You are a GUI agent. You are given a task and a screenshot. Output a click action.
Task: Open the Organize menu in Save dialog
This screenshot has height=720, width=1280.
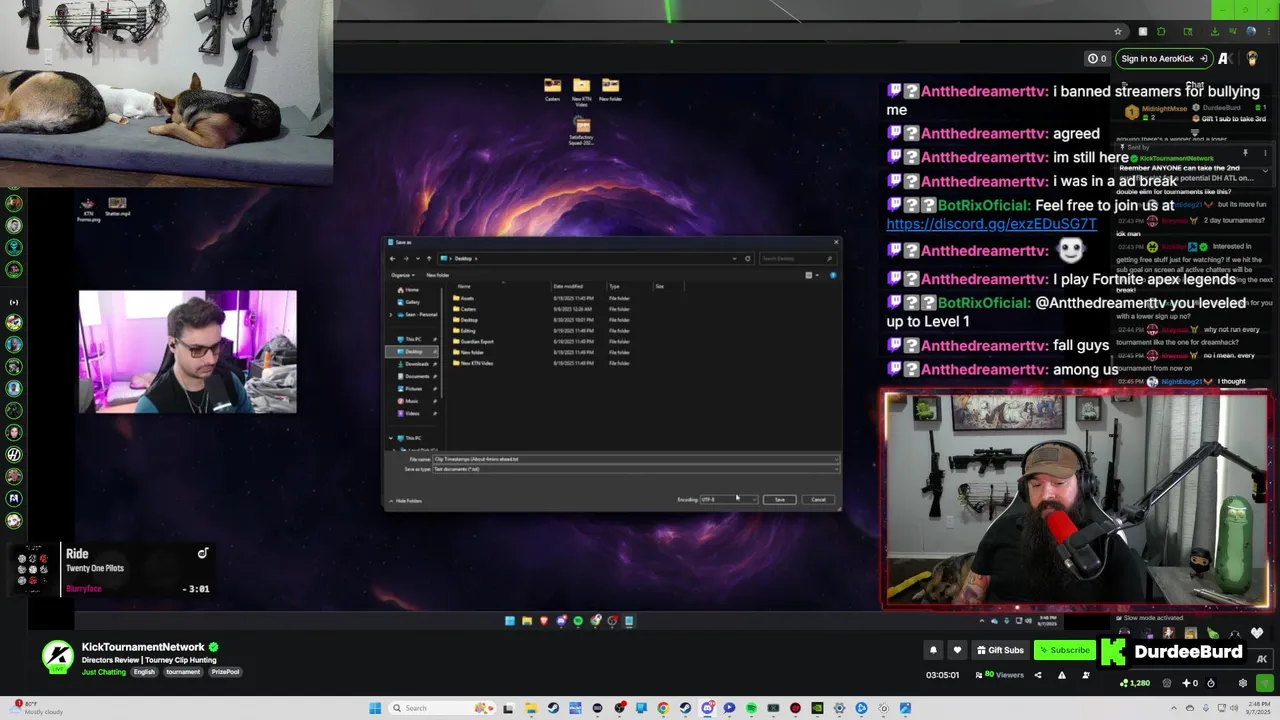click(403, 275)
